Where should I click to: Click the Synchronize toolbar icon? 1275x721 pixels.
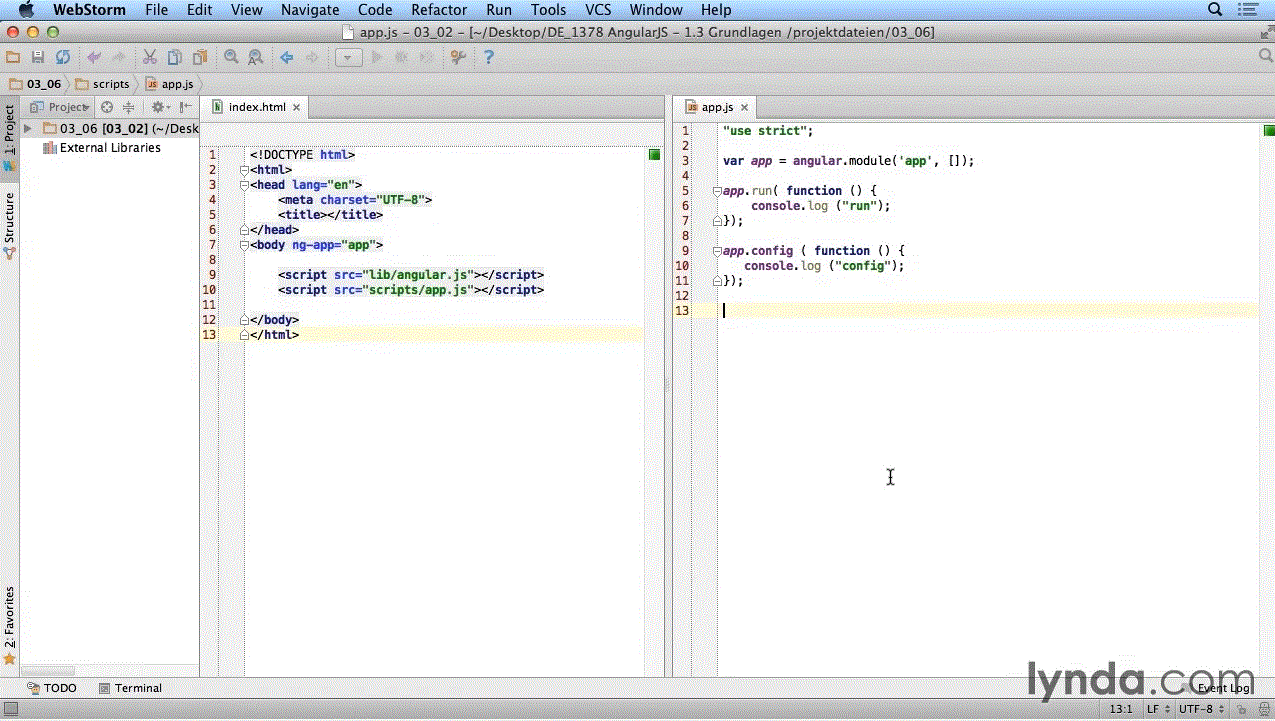[x=63, y=58]
